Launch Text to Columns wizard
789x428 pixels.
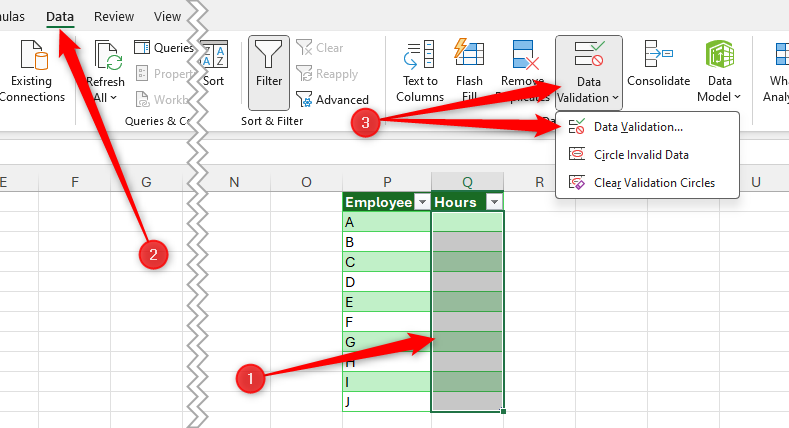pyautogui.click(x=420, y=71)
